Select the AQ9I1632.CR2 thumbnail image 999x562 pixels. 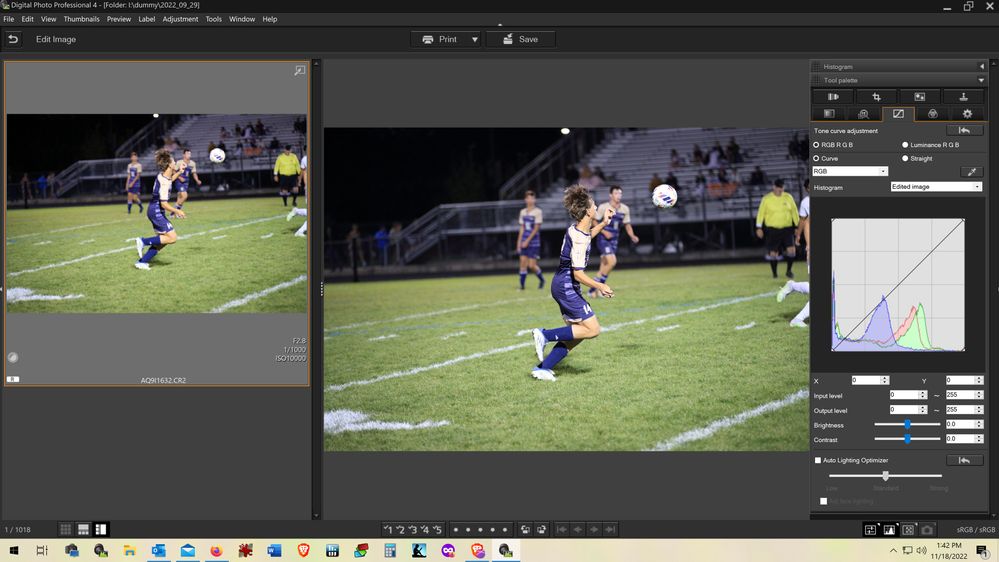(x=156, y=213)
